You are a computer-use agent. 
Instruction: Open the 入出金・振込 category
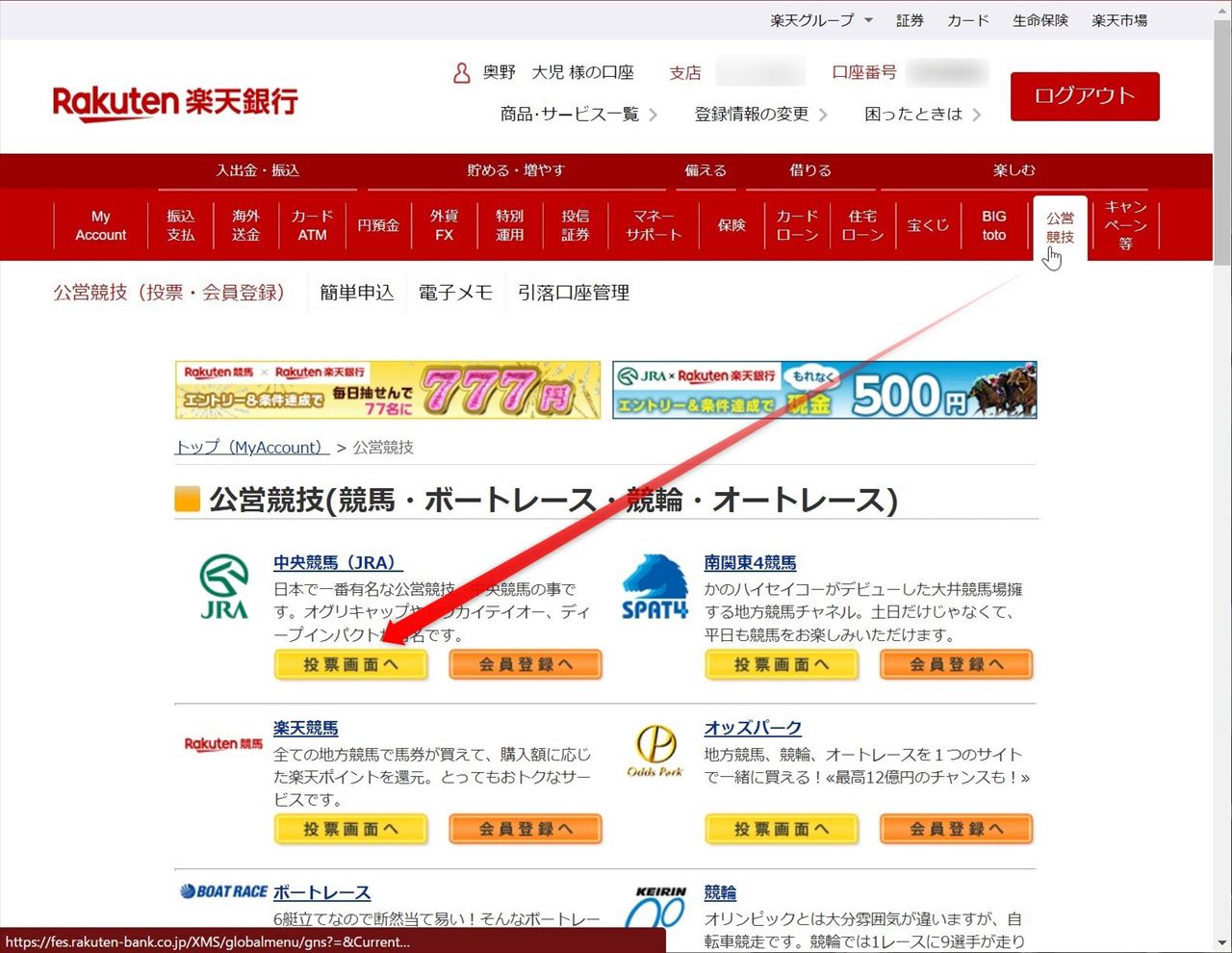point(257,170)
